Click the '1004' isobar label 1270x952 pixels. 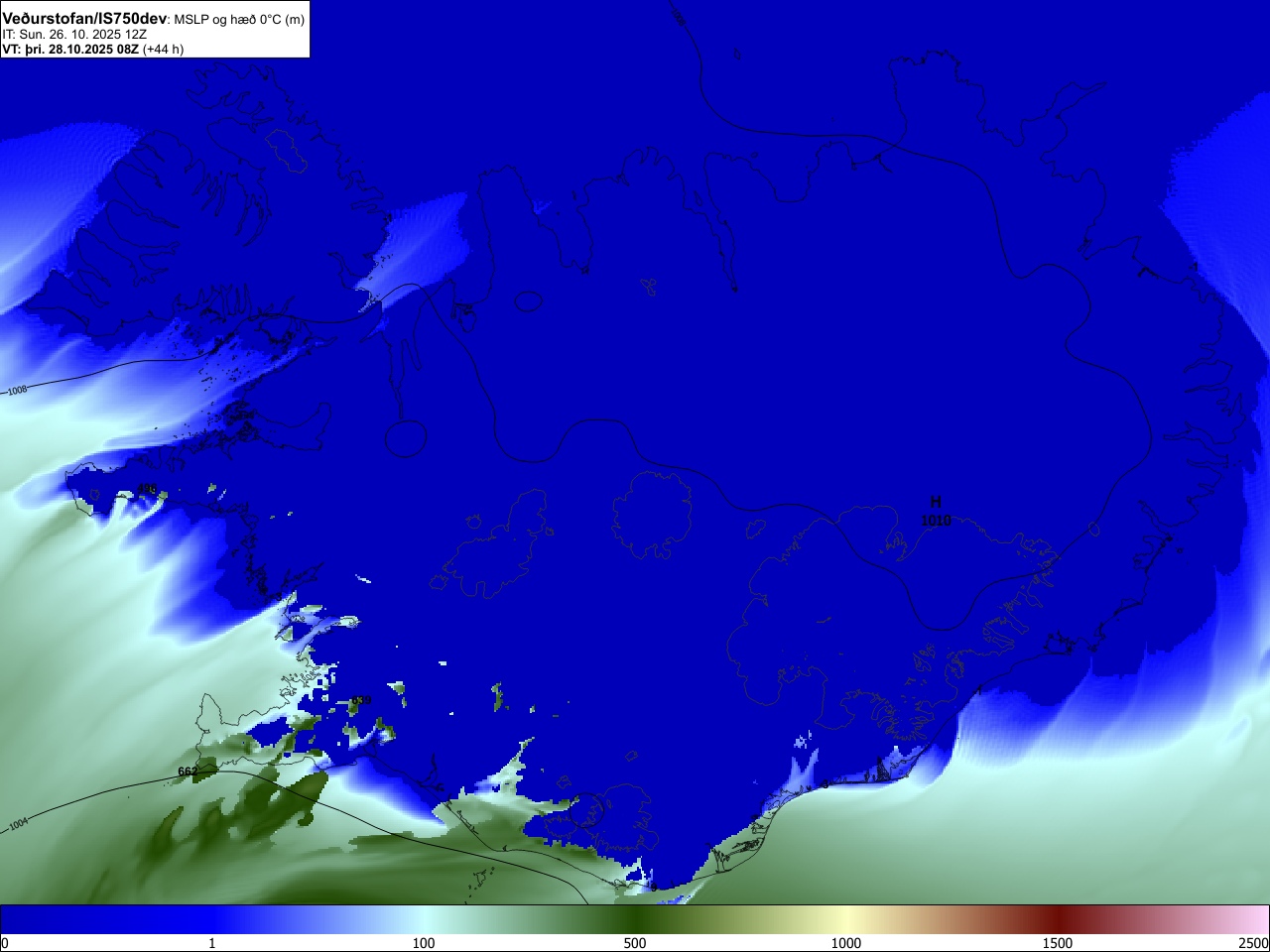(x=19, y=825)
